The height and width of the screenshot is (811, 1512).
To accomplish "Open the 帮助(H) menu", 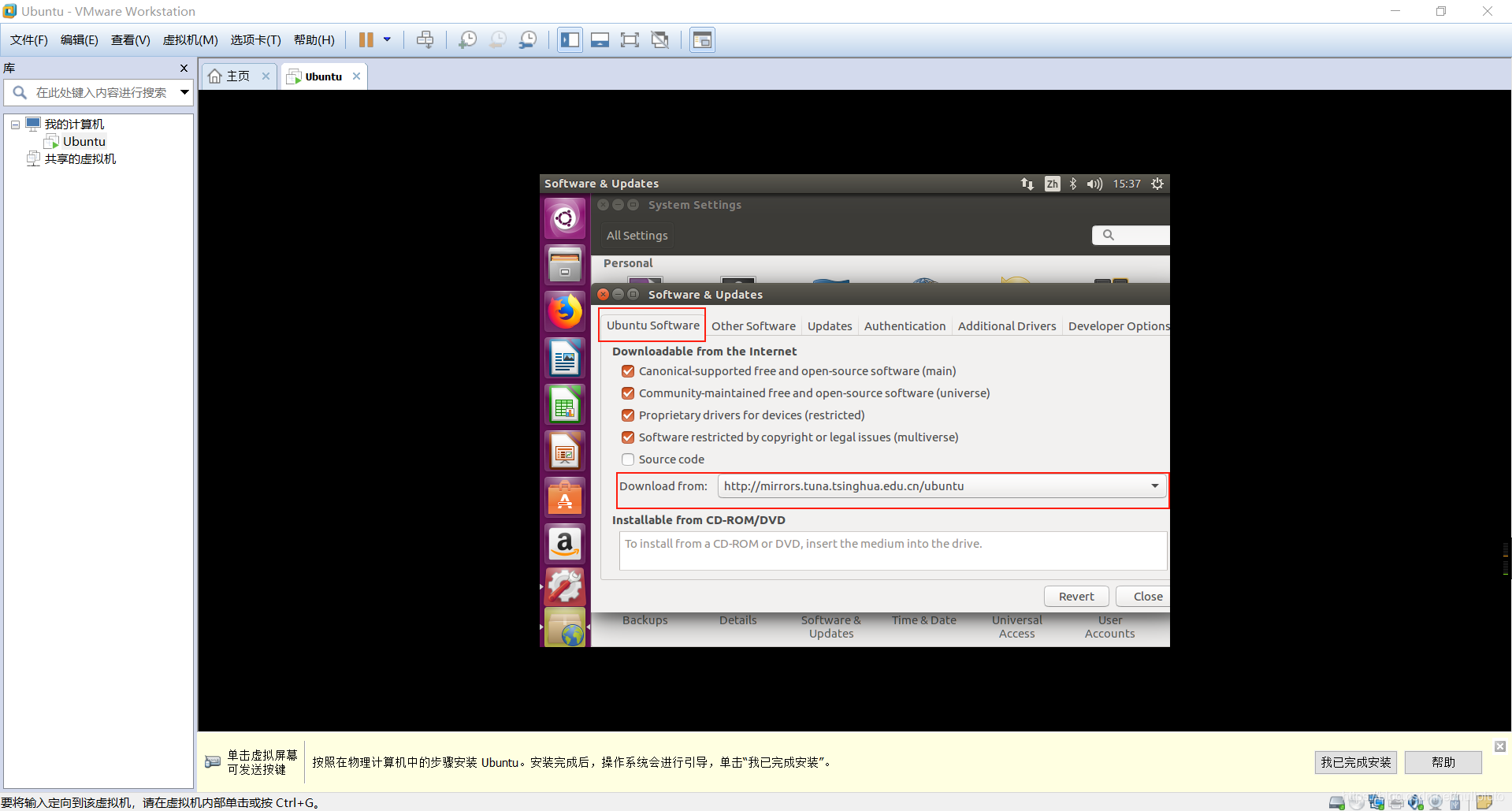I will click(314, 40).
